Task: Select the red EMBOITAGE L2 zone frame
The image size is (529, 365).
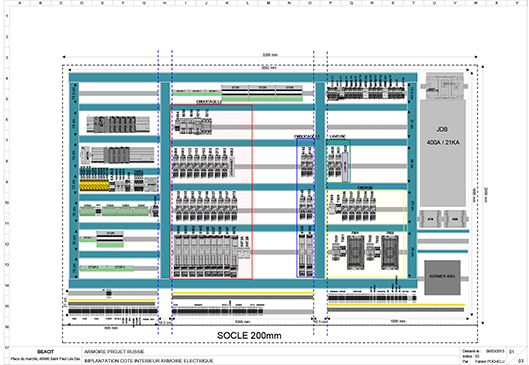Action: 211,192
